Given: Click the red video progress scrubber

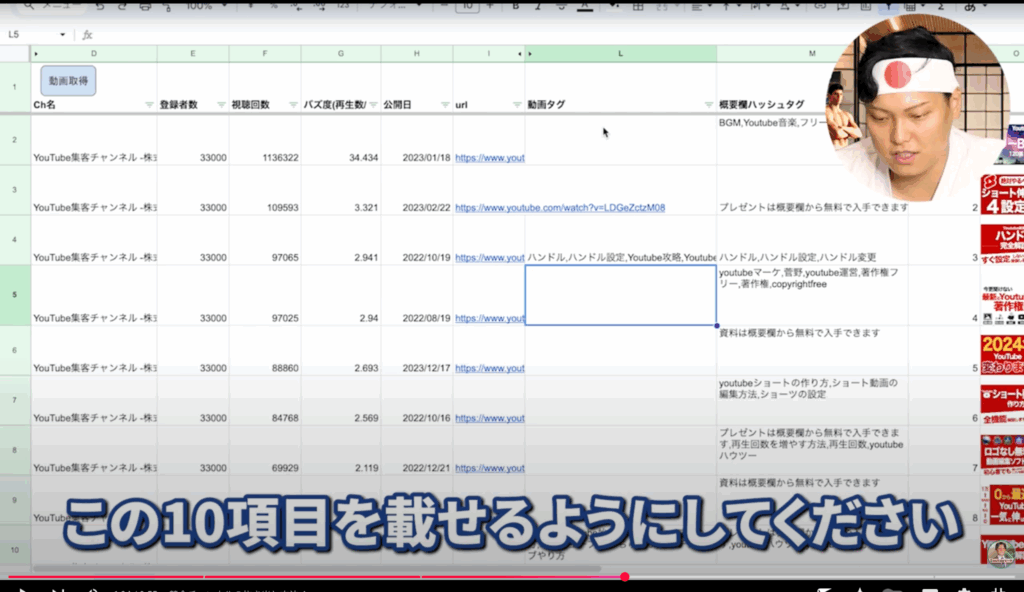Looking at the screenshot, I should click(624, 576).
